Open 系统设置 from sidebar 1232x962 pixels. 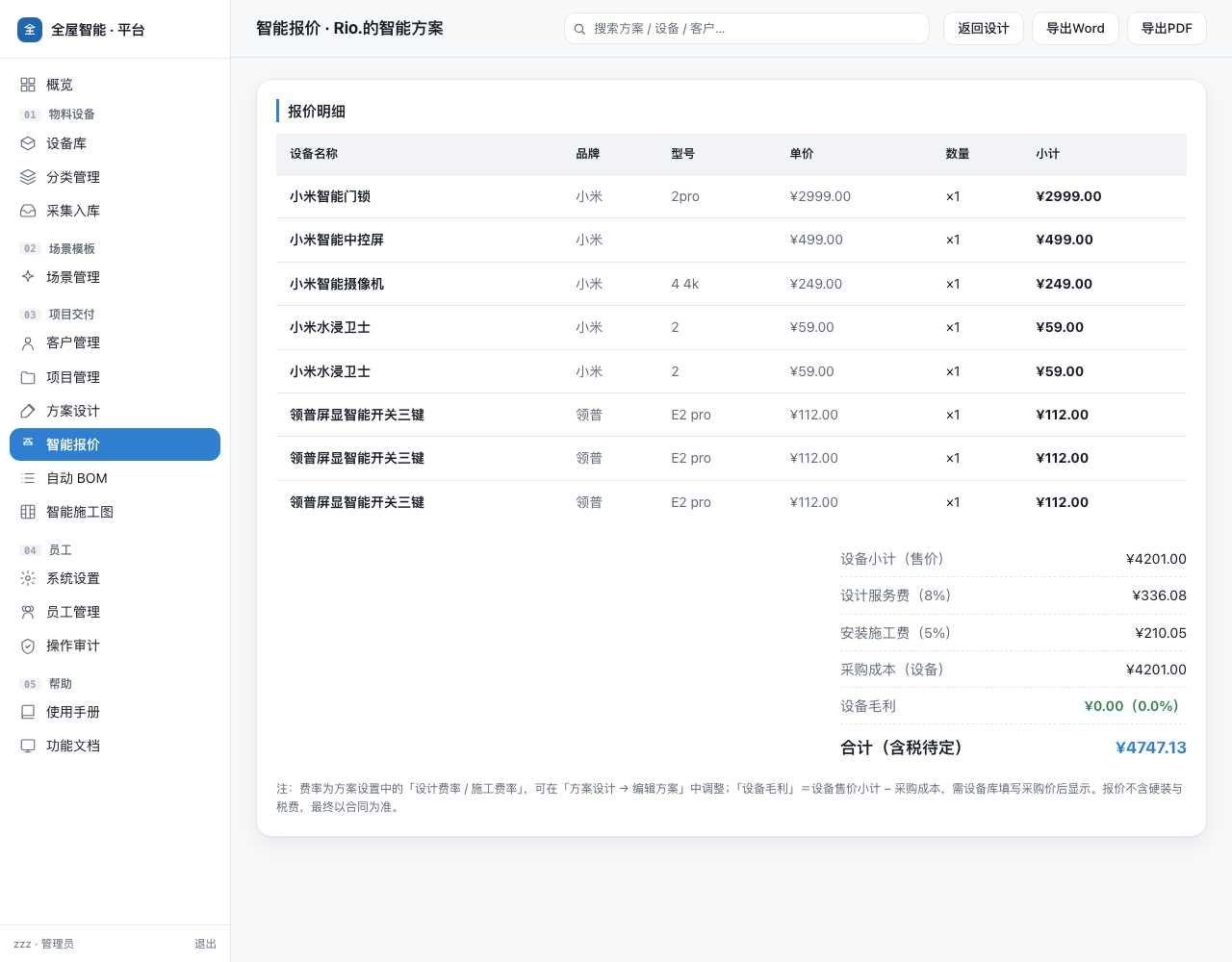tap(115, 578)
